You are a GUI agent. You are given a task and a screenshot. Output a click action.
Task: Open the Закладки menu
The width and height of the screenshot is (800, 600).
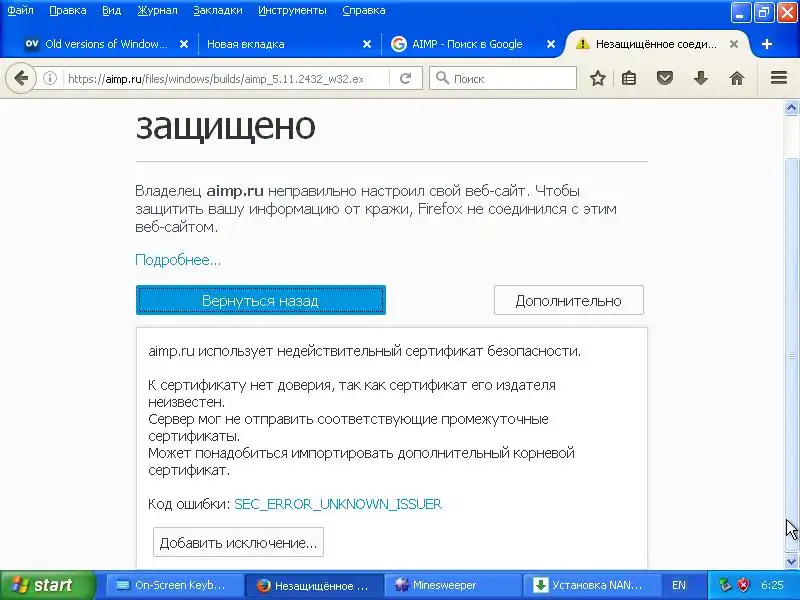click(218, 10)
